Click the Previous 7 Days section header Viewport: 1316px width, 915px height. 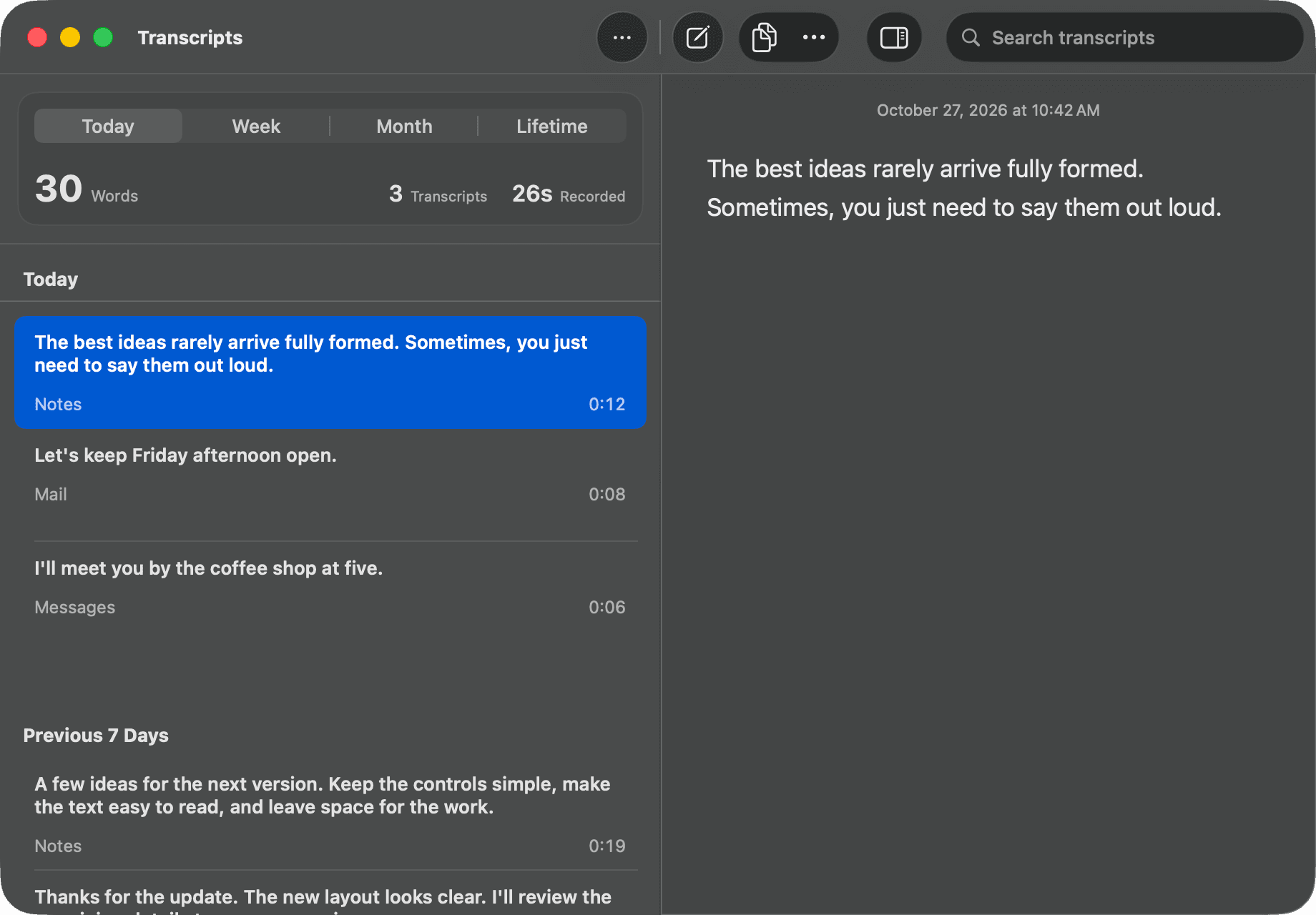96,735
